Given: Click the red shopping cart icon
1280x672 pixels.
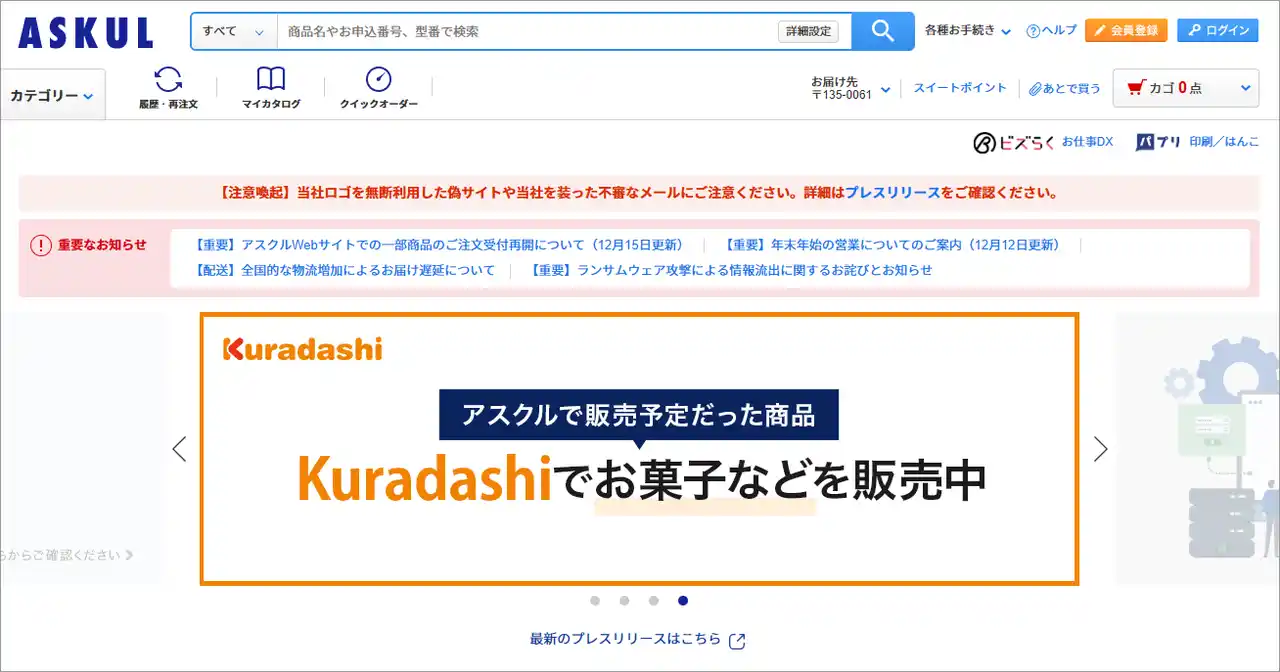Looking at the screenshot, I should click(1137, 87).
